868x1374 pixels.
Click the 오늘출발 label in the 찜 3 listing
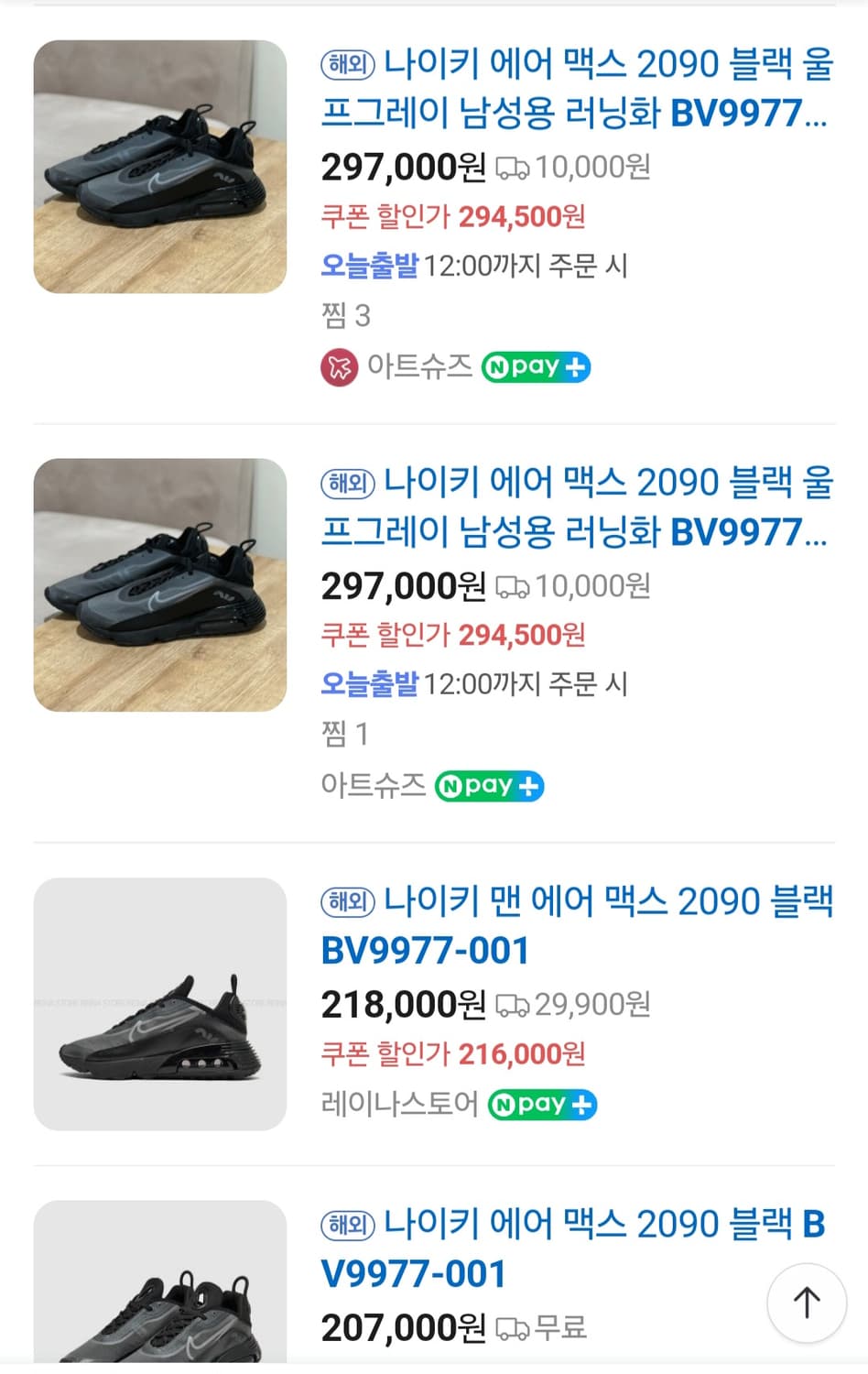[369, 266]
